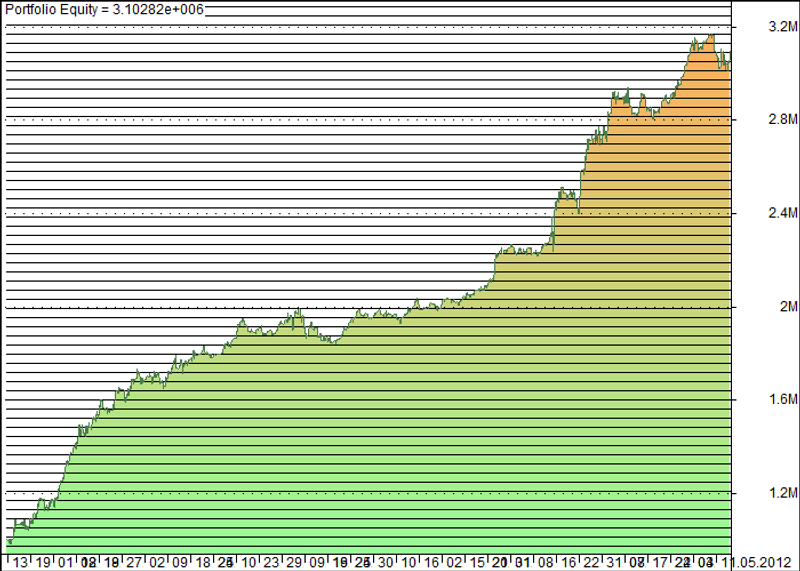Click the 1.6M y-axis label
This screenshot has height=571, width=800.
783,399
